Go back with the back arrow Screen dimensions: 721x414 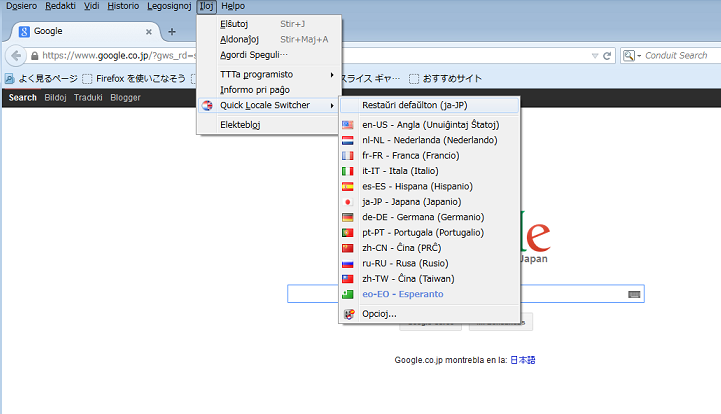16,56
